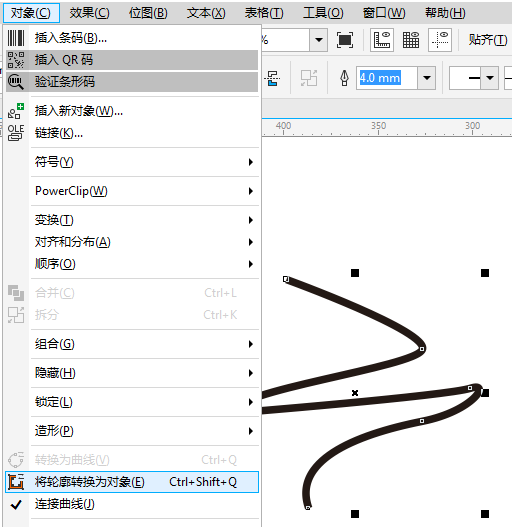Click the curve's bottom end node

pyautogui.click(x=308, y=508)
